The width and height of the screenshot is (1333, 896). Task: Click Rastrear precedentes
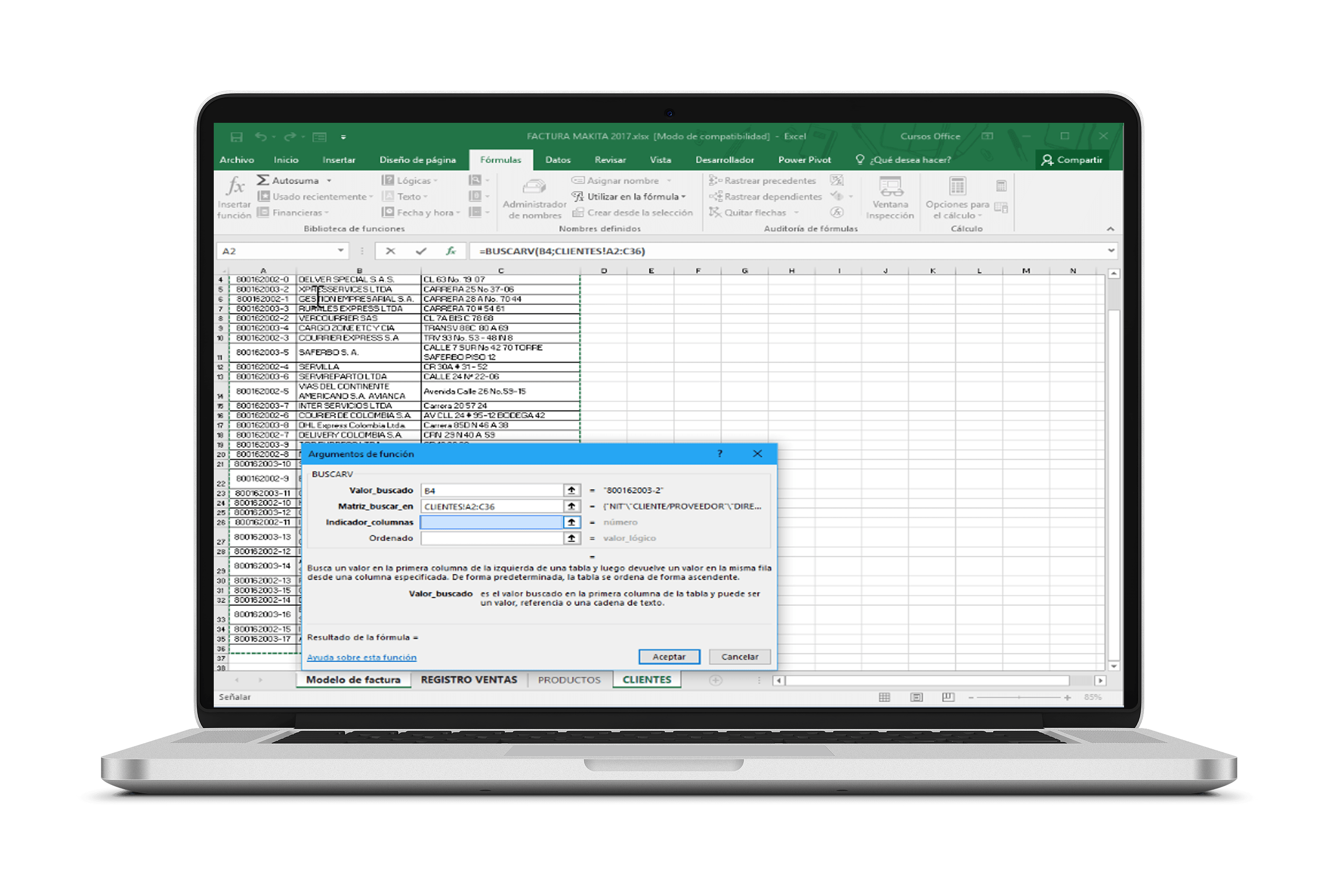click(762, 180)
